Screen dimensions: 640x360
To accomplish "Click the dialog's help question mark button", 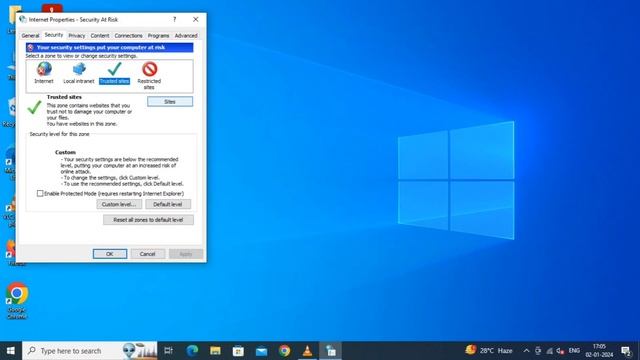I will pos(174,19).
